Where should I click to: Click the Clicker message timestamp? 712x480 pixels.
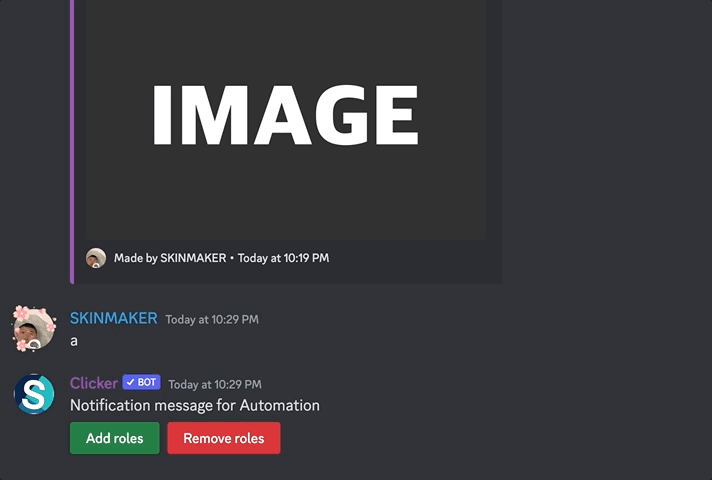click(215, 384)
